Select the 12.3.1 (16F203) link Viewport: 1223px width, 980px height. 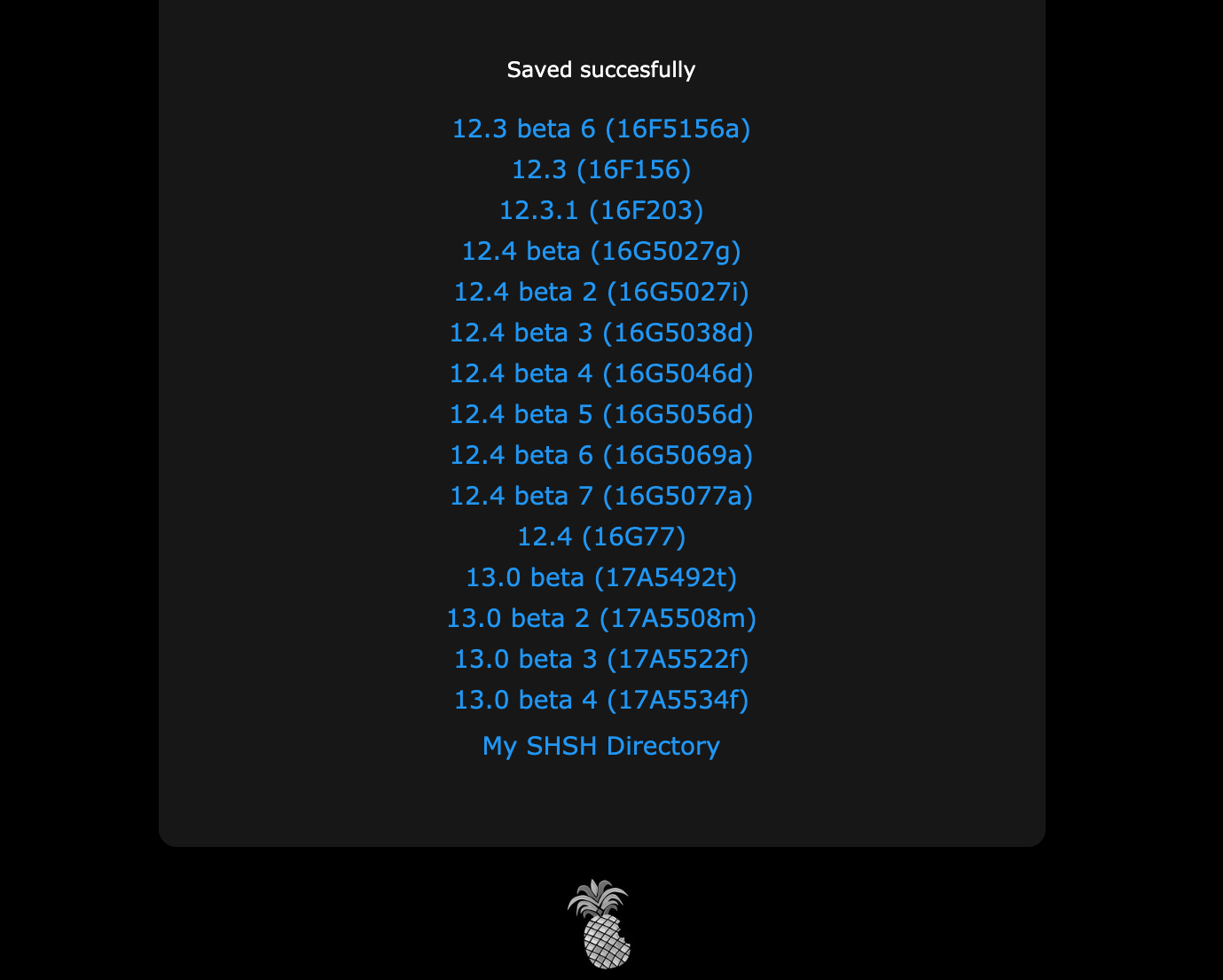pyautogui.click(x=601, y=211)
